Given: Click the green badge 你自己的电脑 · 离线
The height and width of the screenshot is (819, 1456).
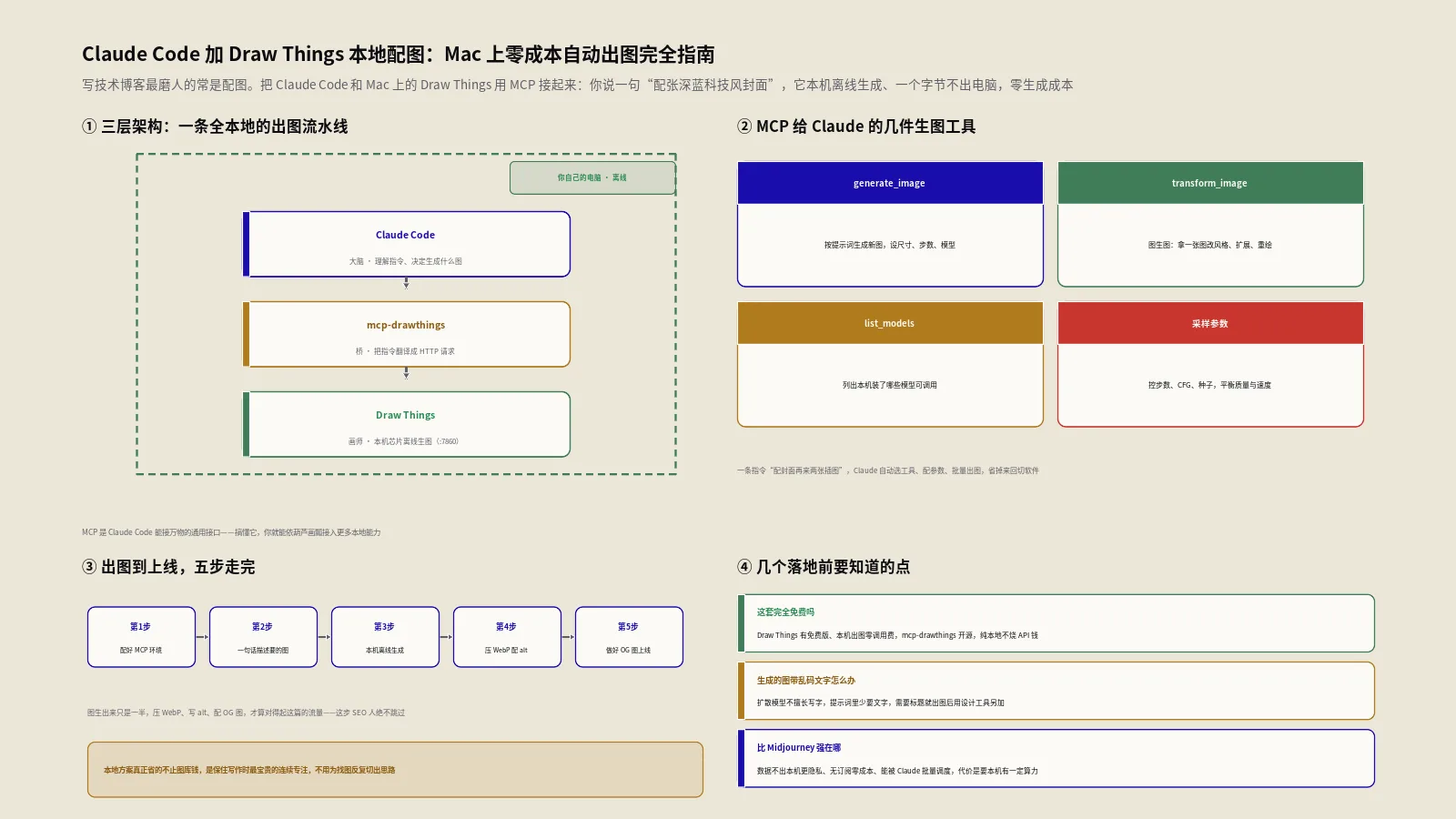Looking at the screenshot, I should pyautogui.click(x=592, y=177).
